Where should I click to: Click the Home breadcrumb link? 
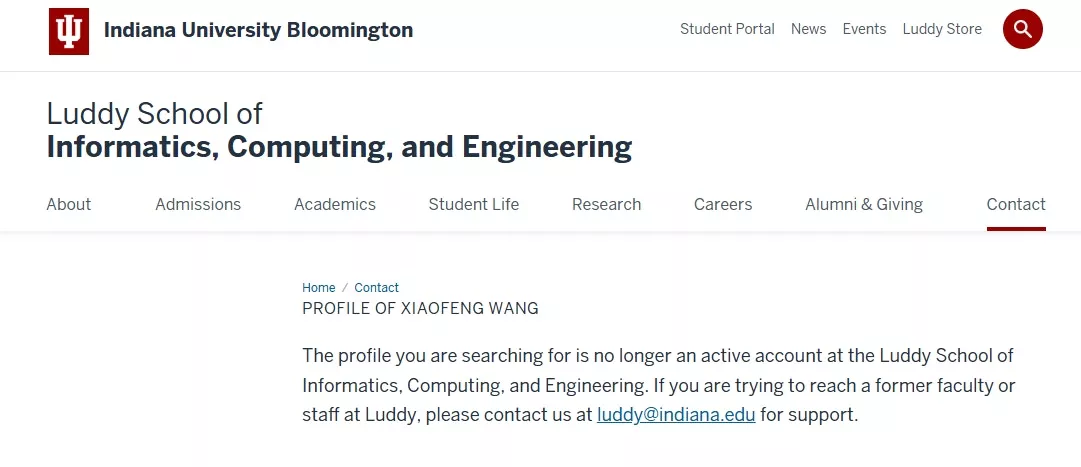click(x=319, y=288)
